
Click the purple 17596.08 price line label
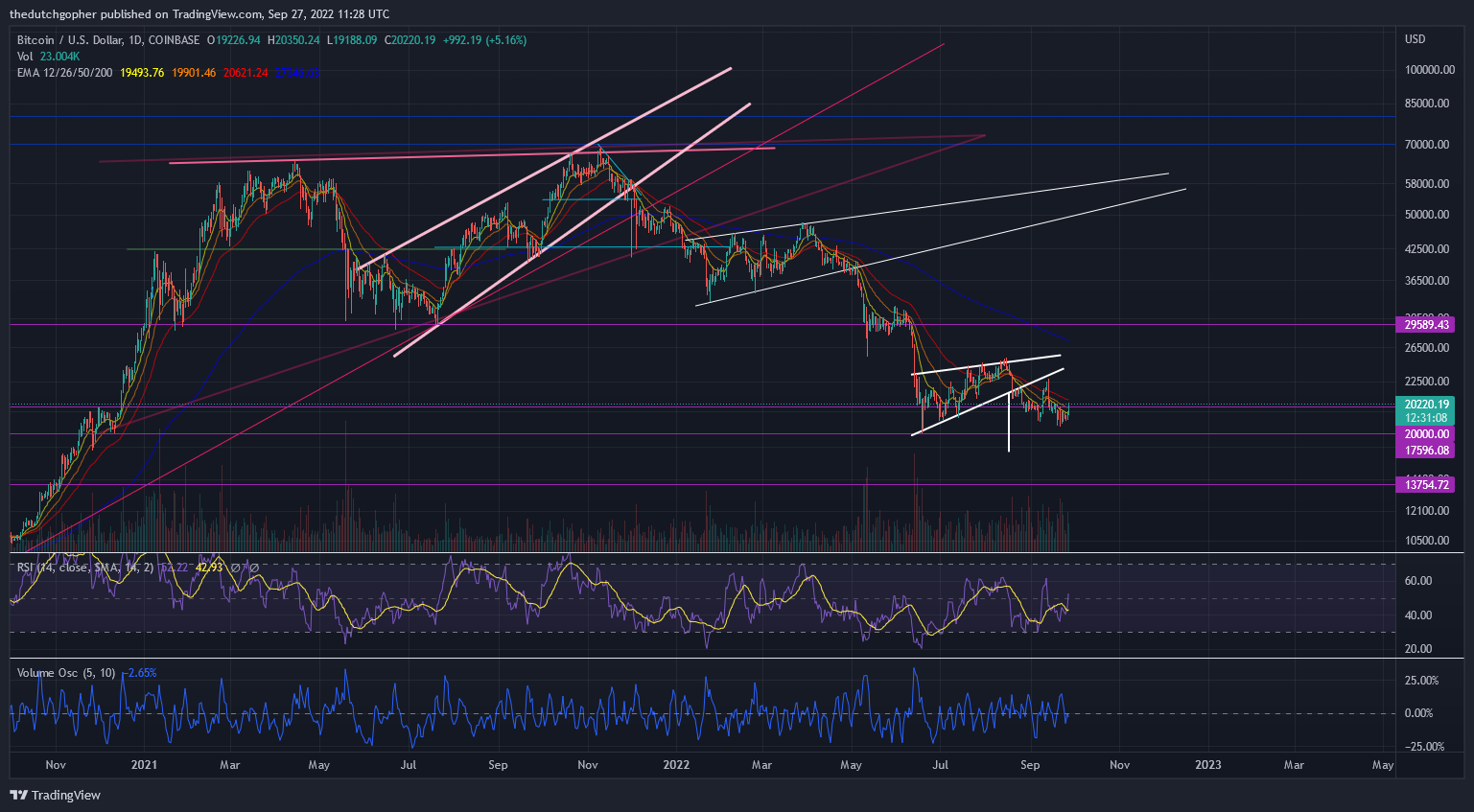click(x=1427, y=451)
